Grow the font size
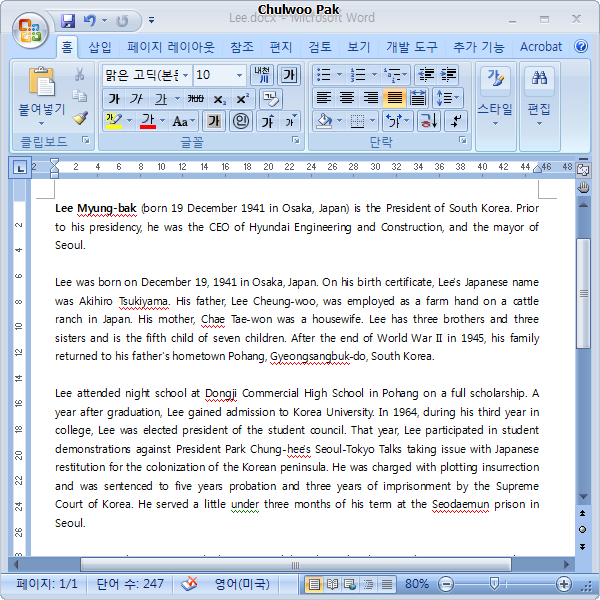Screen dimensions: 600x600 pos(267,122)
